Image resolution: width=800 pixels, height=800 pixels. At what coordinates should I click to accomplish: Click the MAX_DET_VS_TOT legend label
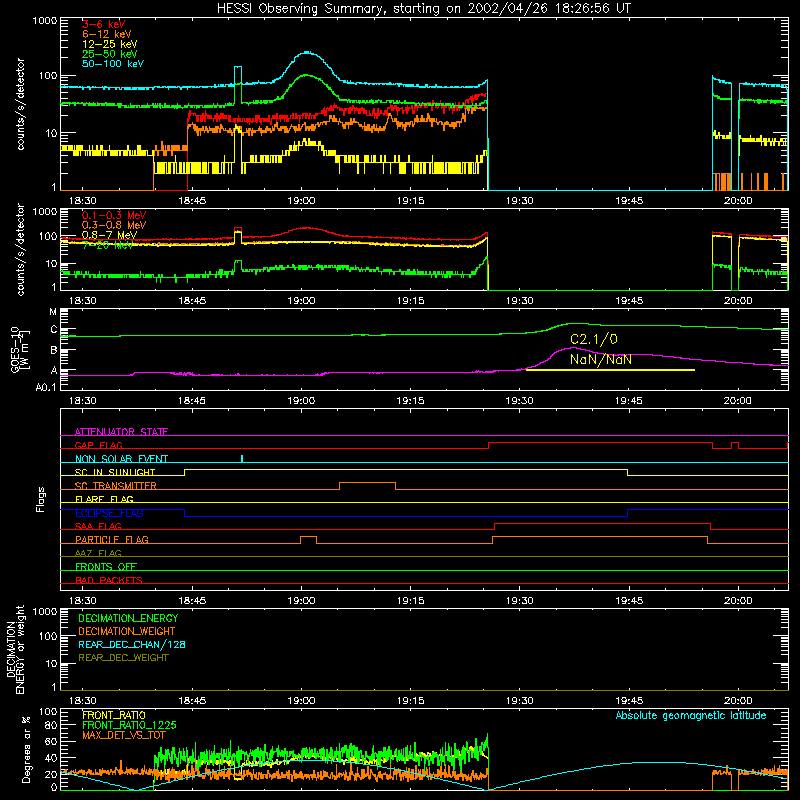pos(124,735)
